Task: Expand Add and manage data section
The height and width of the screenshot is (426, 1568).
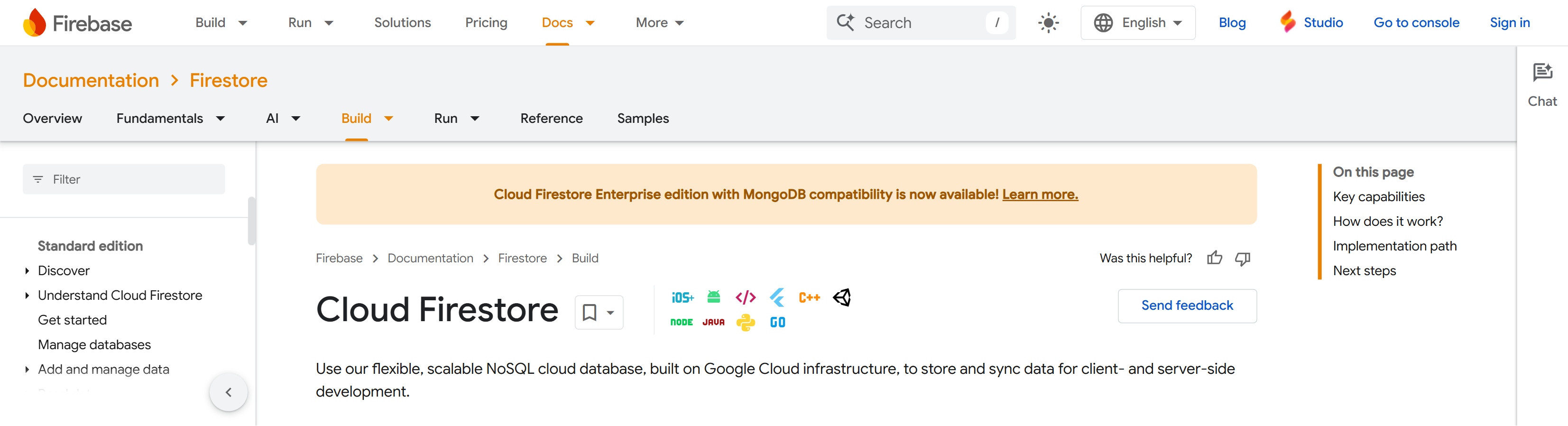Action: point(27,370)
